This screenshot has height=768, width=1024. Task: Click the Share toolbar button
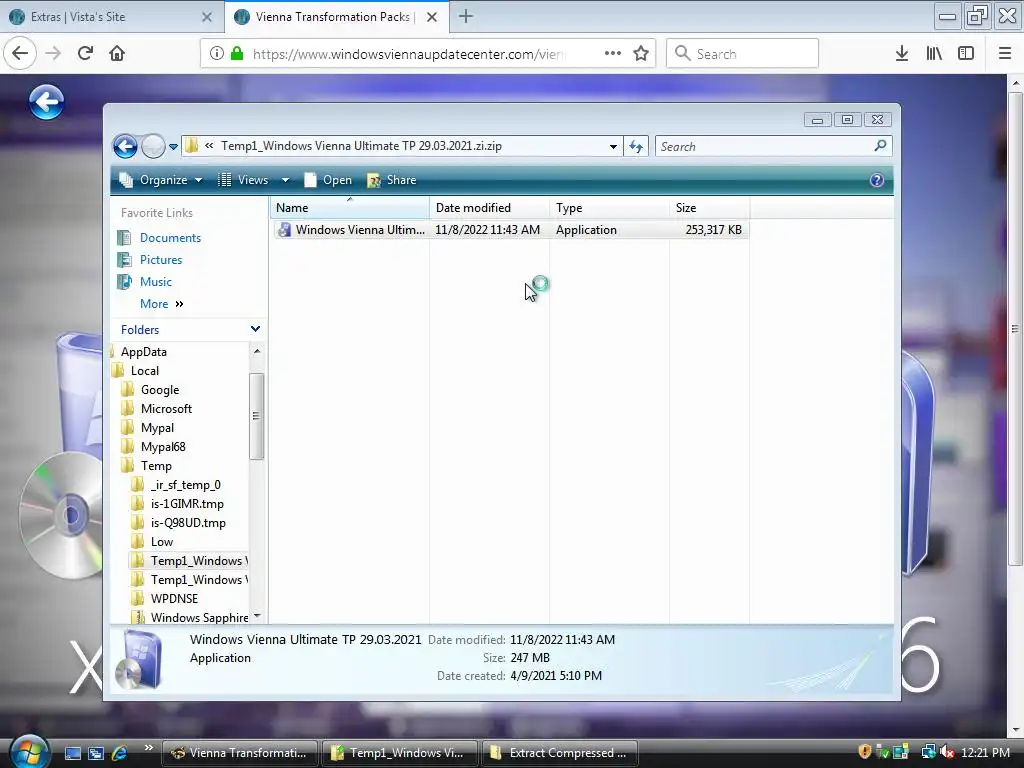point(392,180)
